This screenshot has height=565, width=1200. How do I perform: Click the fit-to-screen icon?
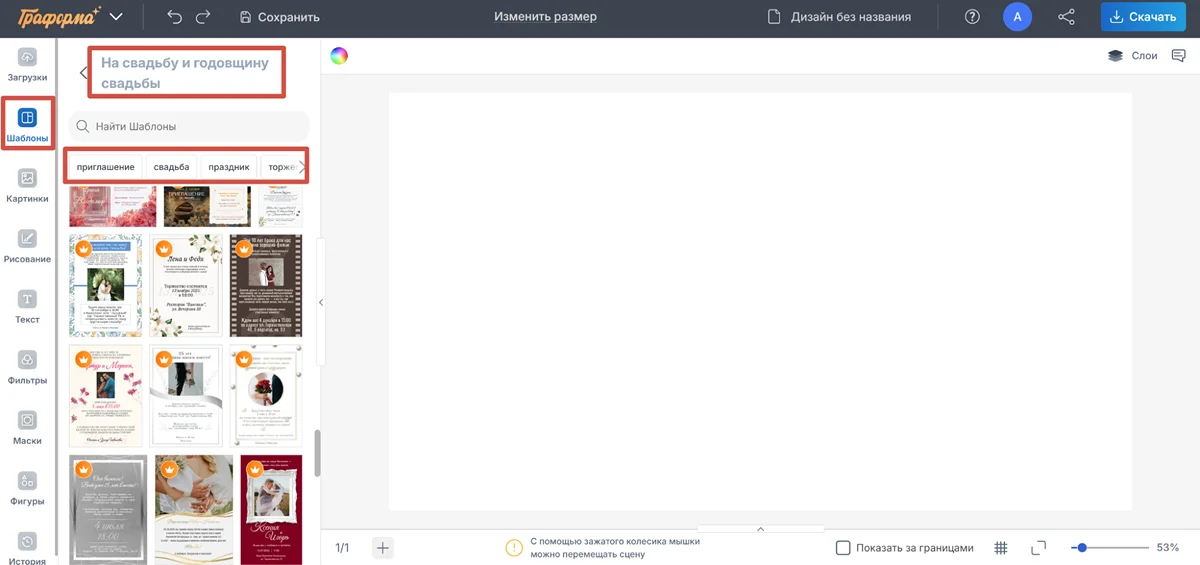[x=1038, y=547]
